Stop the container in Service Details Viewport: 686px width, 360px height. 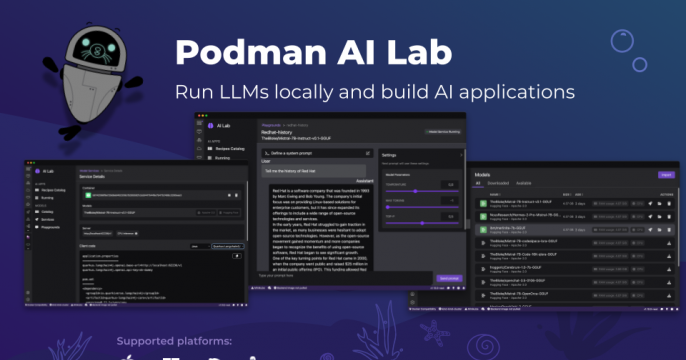(x=229, y=195)
